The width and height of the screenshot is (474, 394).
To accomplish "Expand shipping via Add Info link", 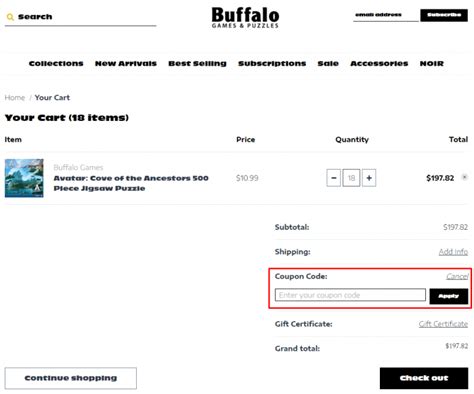I will pyautogui.click(x=453, y=252).
